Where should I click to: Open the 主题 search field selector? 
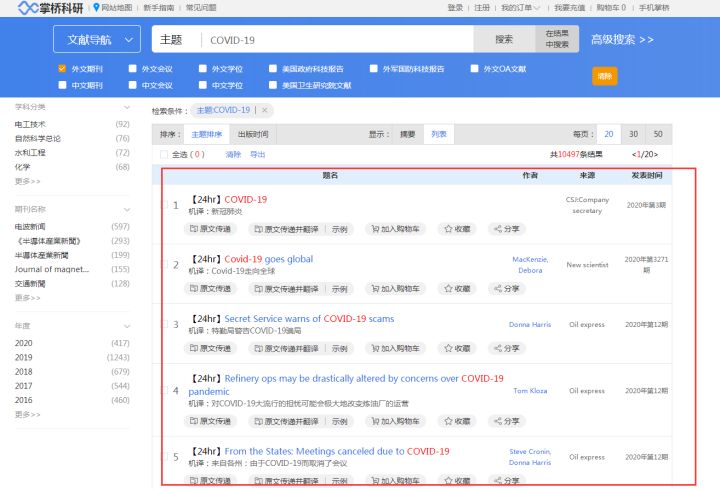171,39
